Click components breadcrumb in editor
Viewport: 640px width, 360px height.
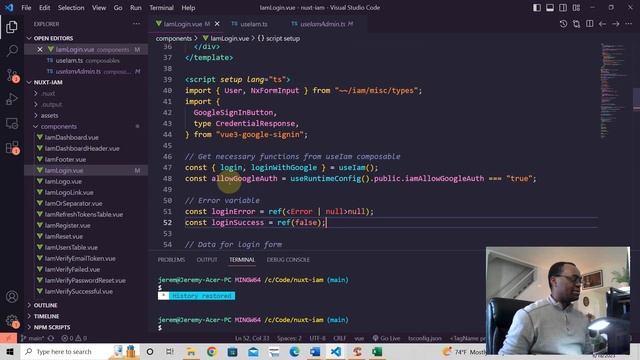174,38
